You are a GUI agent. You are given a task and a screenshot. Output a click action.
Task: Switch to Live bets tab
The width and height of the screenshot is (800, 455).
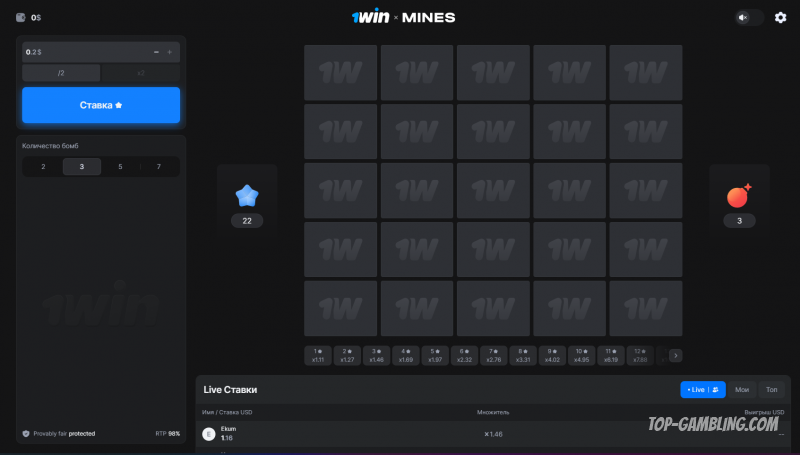(x=703, y=390)
